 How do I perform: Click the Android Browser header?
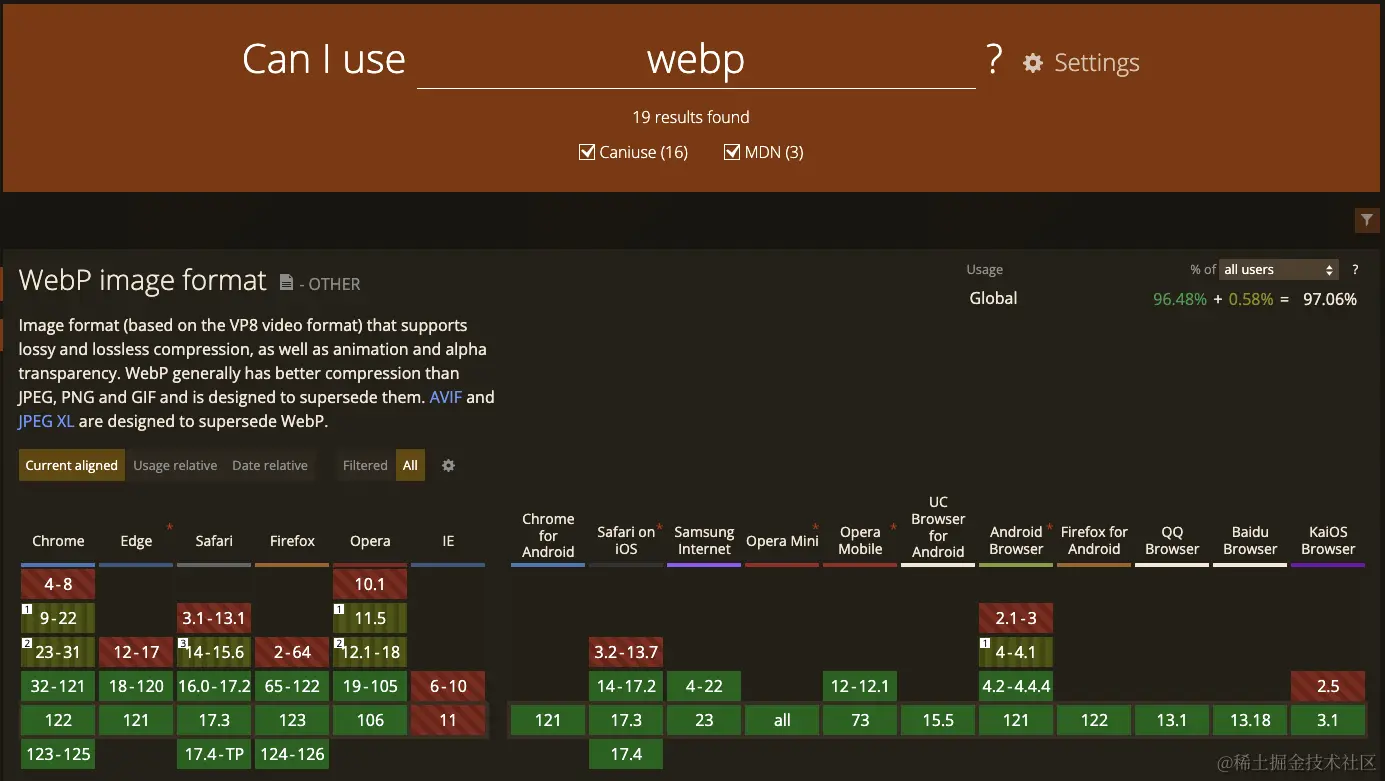(x=1016, y=540)
